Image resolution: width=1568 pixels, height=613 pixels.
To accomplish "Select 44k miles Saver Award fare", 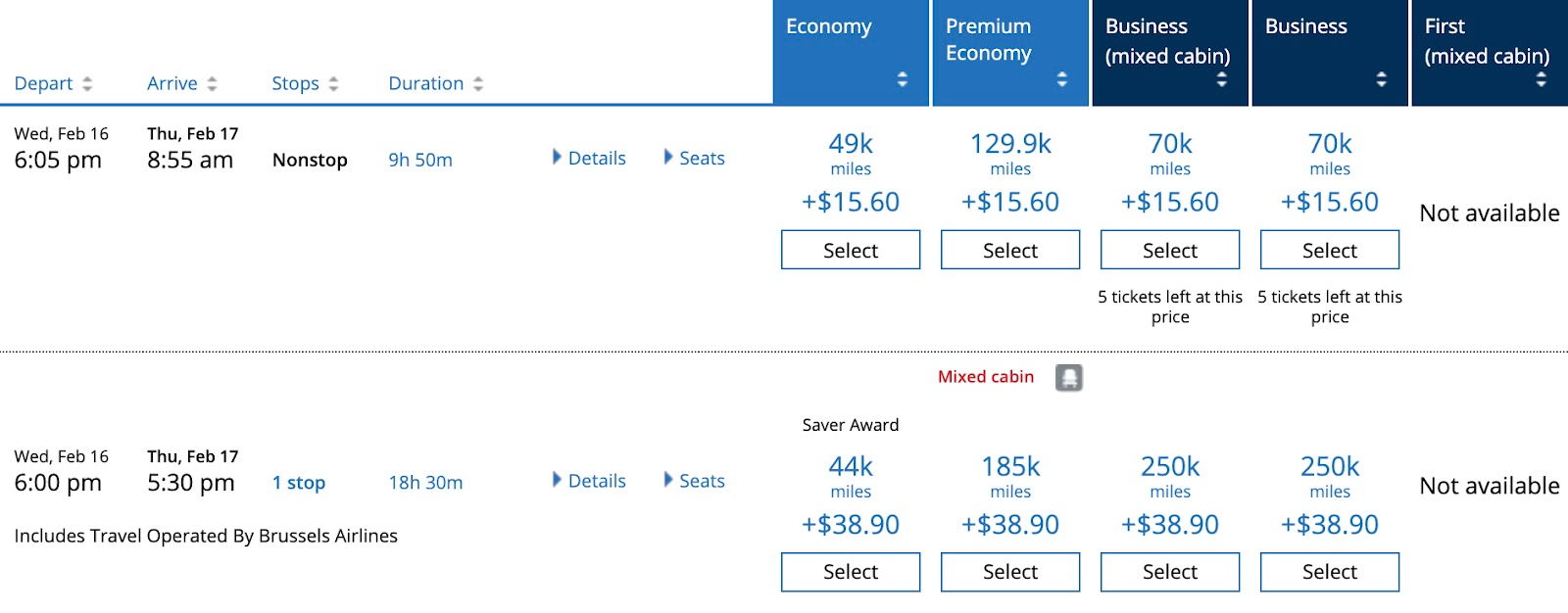I will tap(851, 572).
